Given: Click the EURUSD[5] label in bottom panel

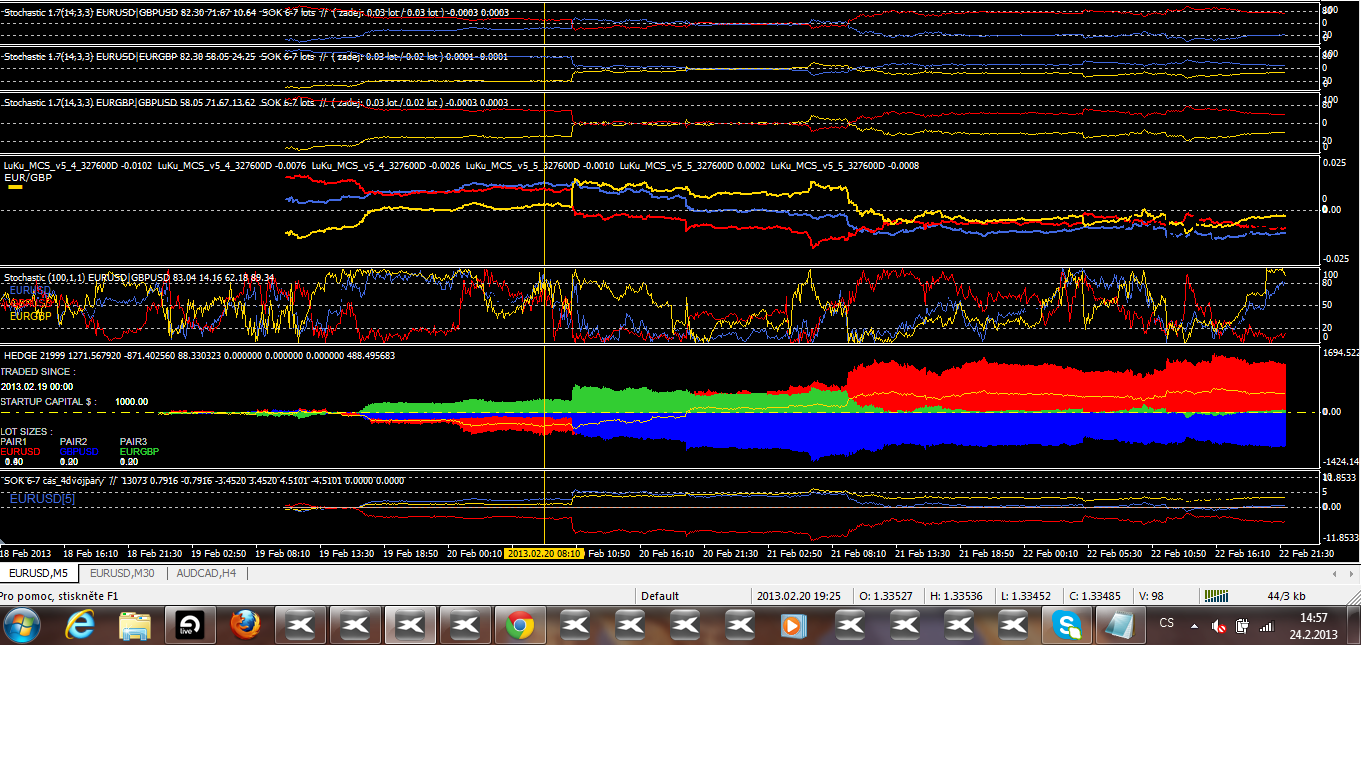Looking at the screenshot, I should pyautogui.click(x=41, y=497).
